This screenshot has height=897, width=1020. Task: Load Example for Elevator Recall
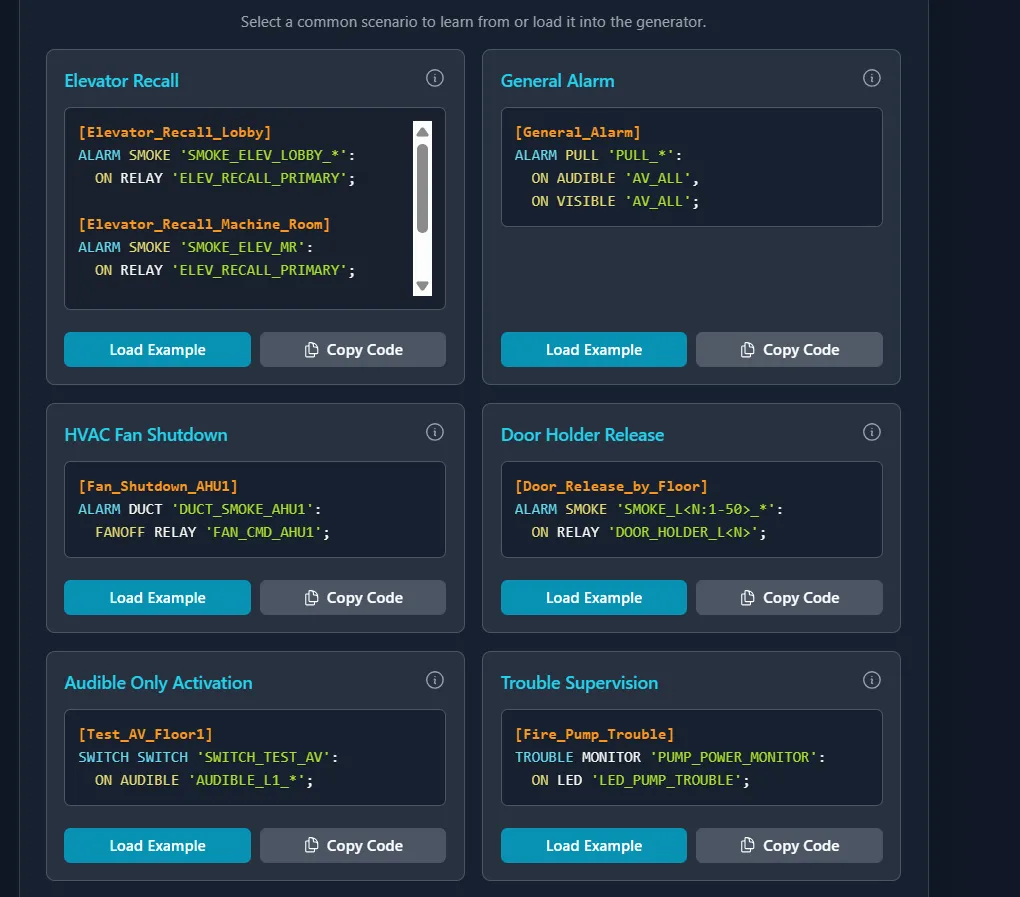(x=157, y=349)
